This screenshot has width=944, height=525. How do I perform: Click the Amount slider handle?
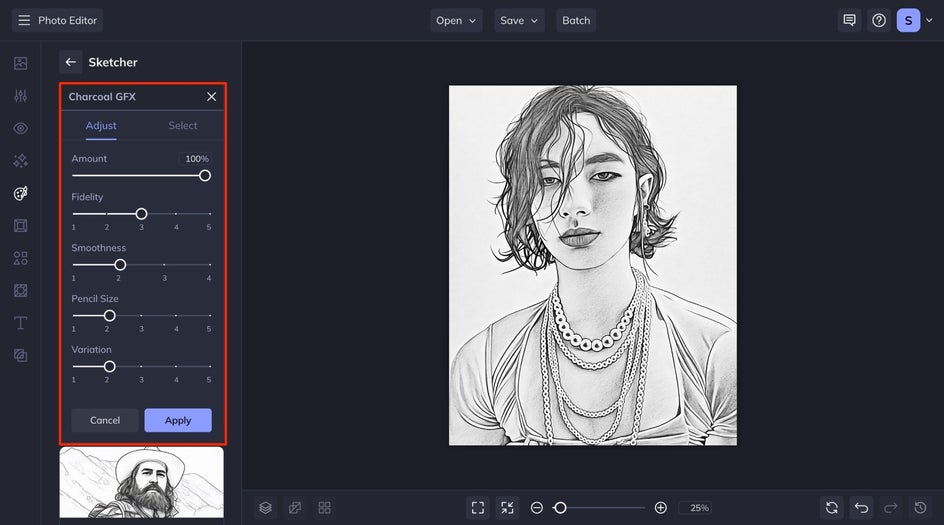(x=205, y=176)
